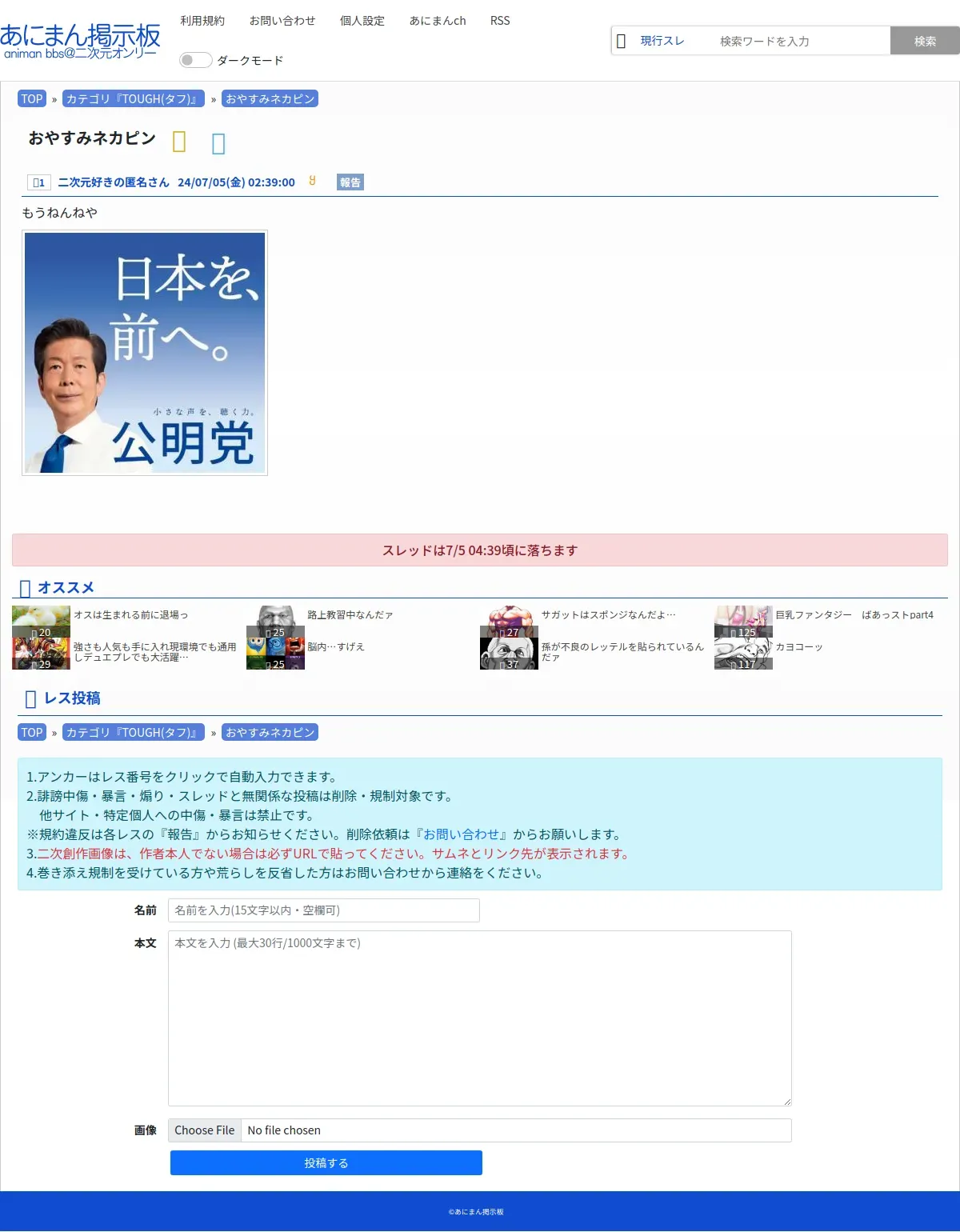Focus the 検索ワードを入力 search field
Screen dimensions: 960x1232
click(x=800, y=41)
